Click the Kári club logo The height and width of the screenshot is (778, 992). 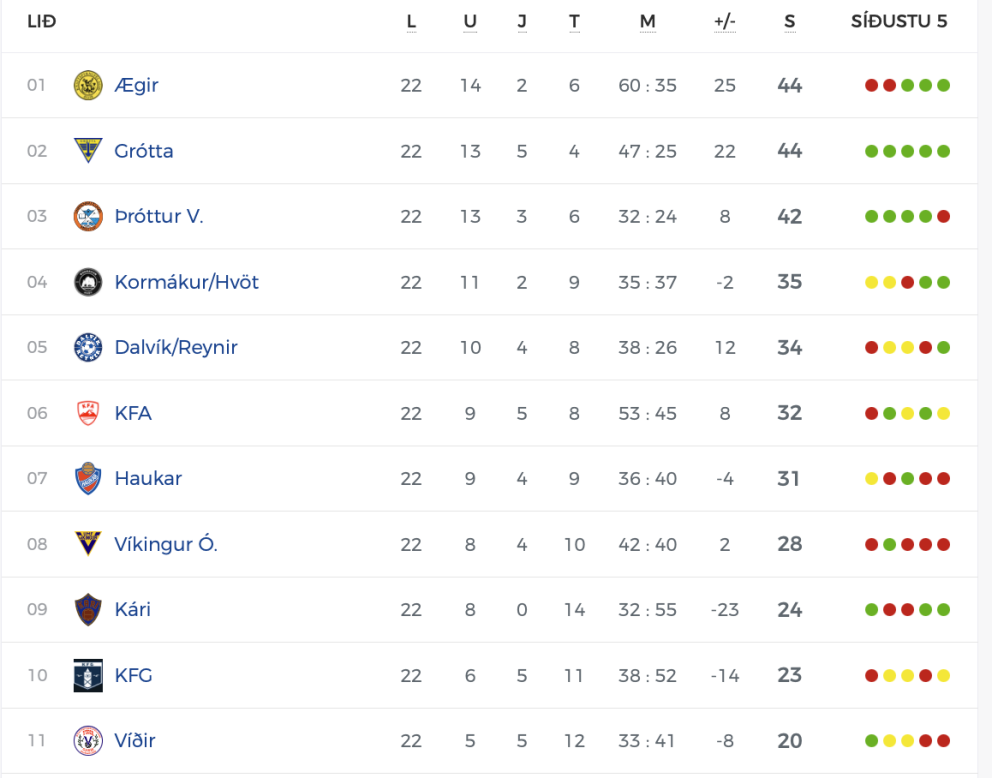[x=88, y=609]
